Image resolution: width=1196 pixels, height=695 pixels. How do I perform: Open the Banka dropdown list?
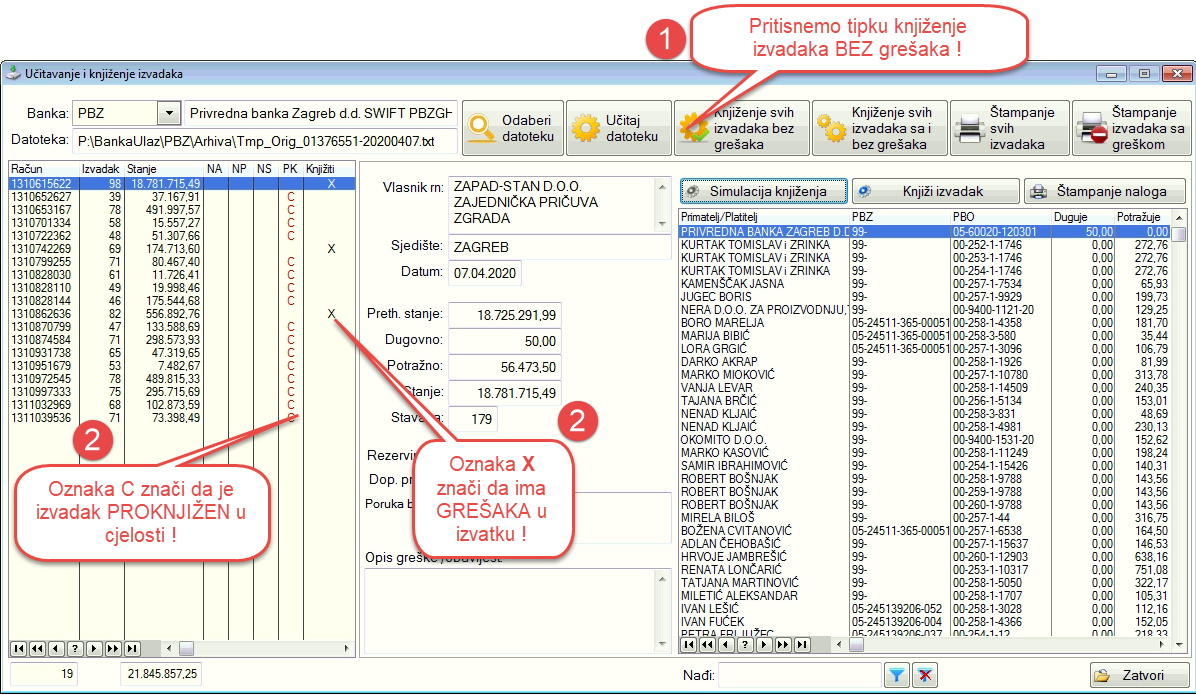pos(168,113)
